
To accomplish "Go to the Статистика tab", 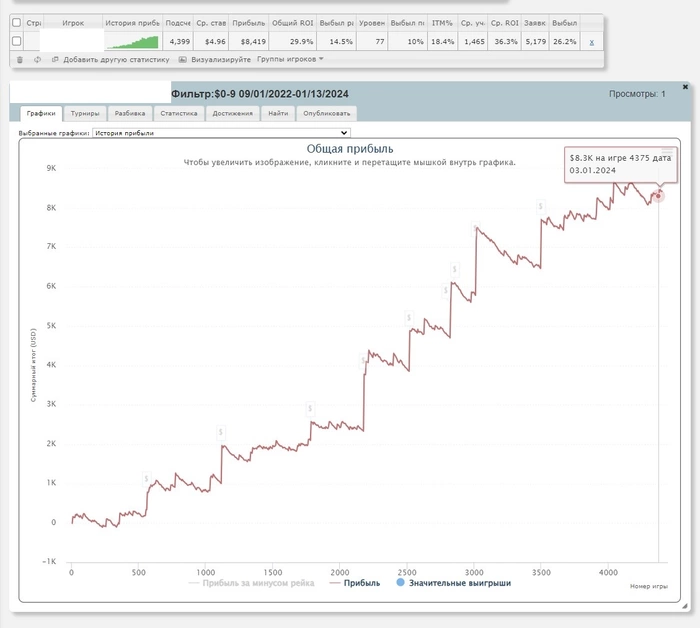I will tap(179, 113).
